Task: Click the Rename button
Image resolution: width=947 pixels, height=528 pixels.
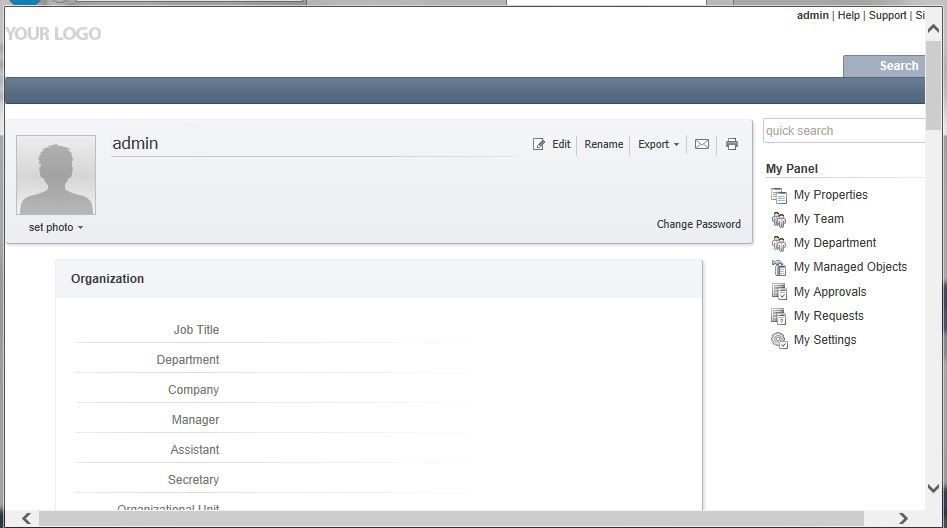Action: [x=603, y=144]
